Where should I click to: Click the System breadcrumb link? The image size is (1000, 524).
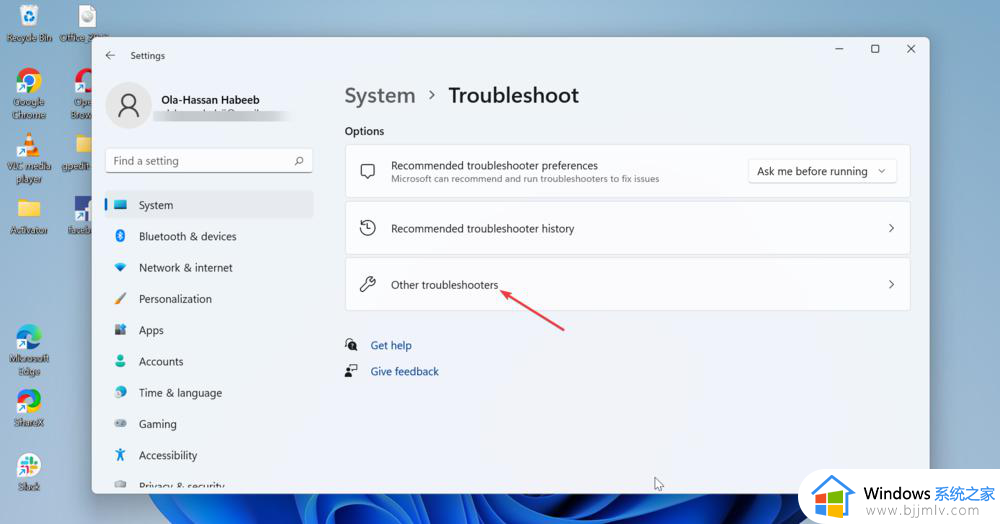[x=379, y=96]
